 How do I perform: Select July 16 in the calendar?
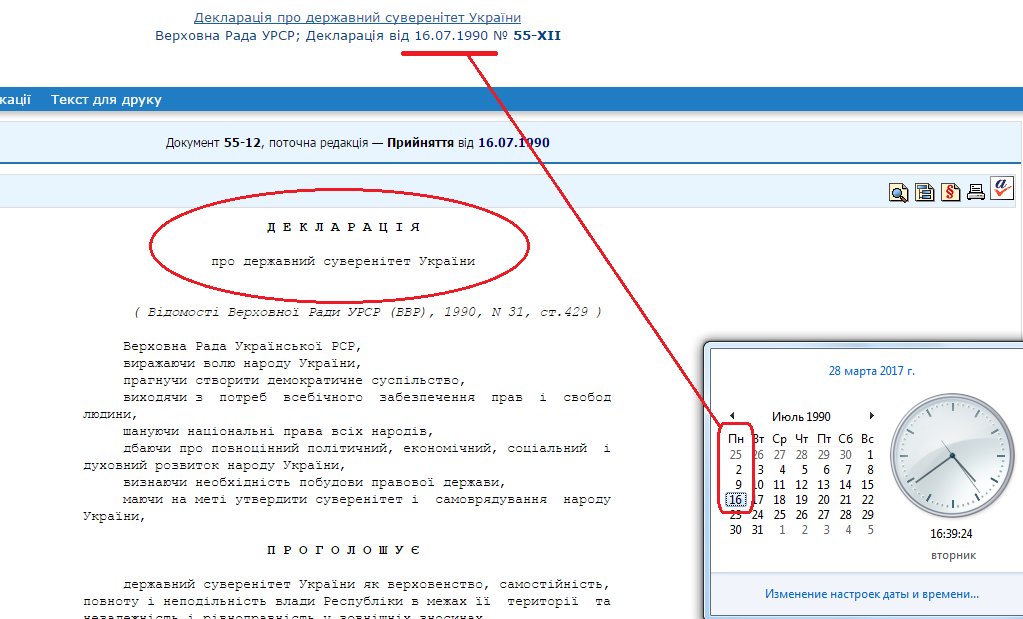[x=735, y=500]
